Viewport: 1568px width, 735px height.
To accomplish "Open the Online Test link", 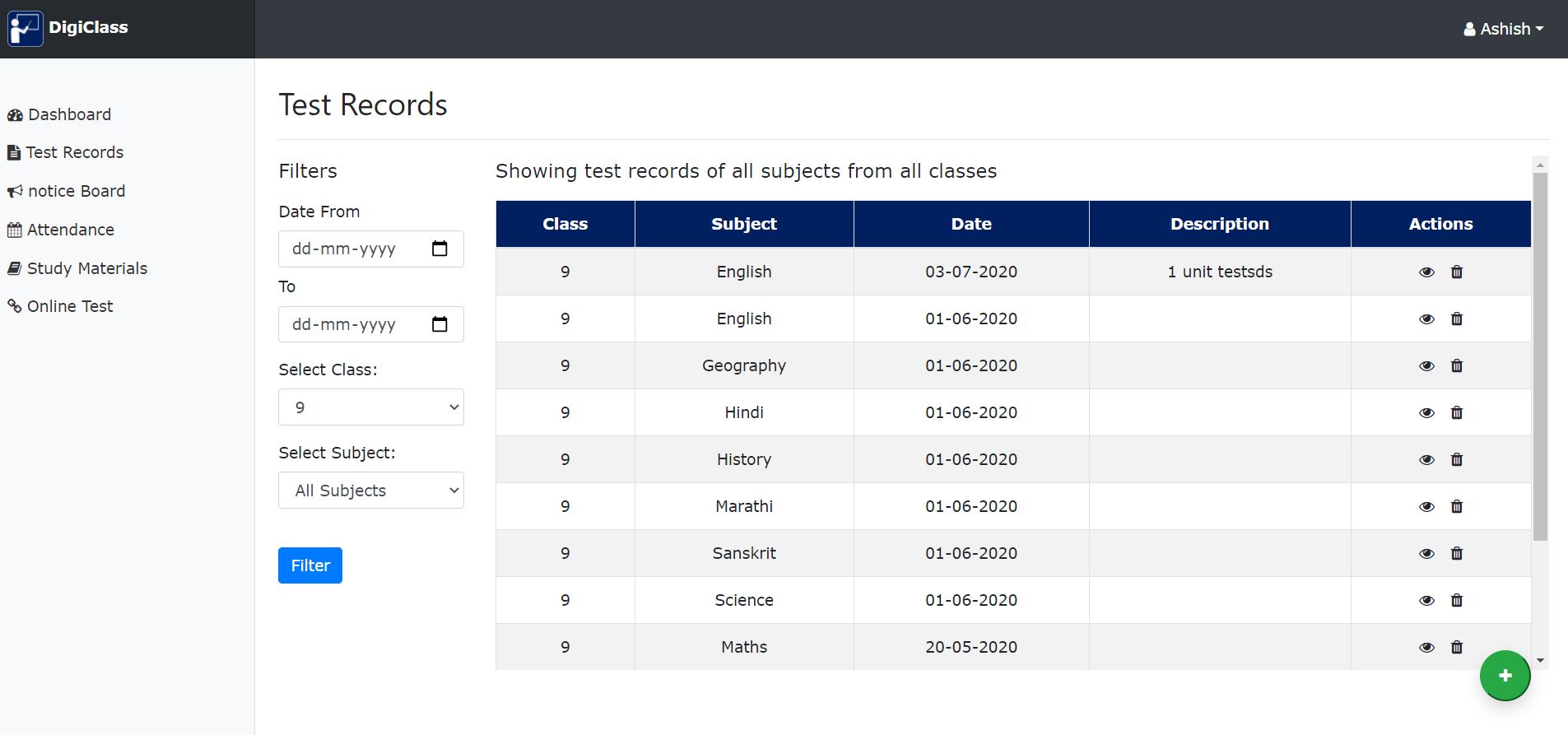I will pos(69,306).
